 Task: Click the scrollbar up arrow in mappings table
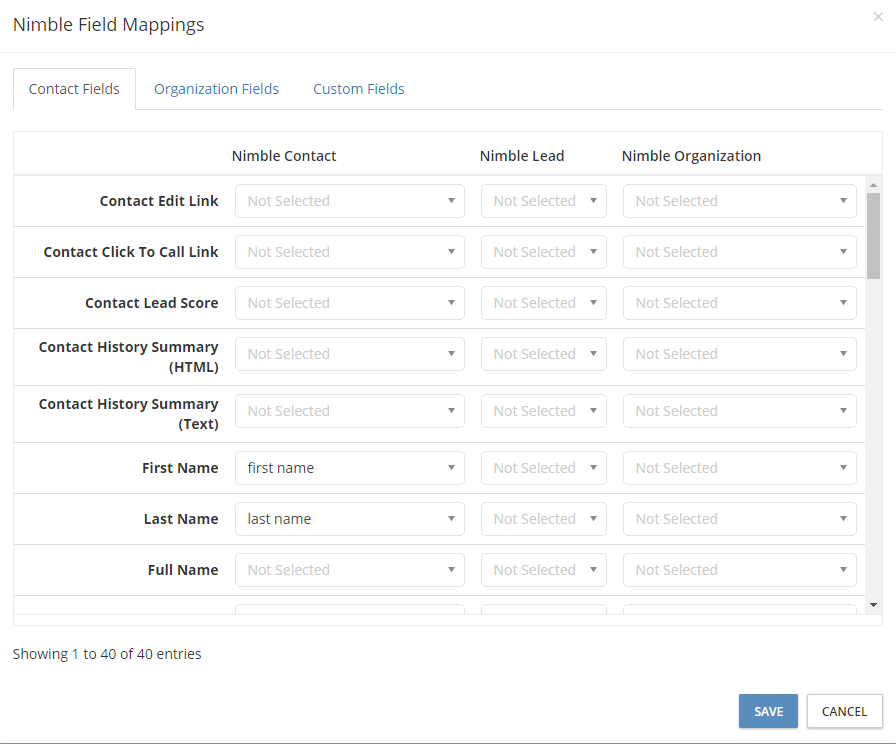point(873,185)
